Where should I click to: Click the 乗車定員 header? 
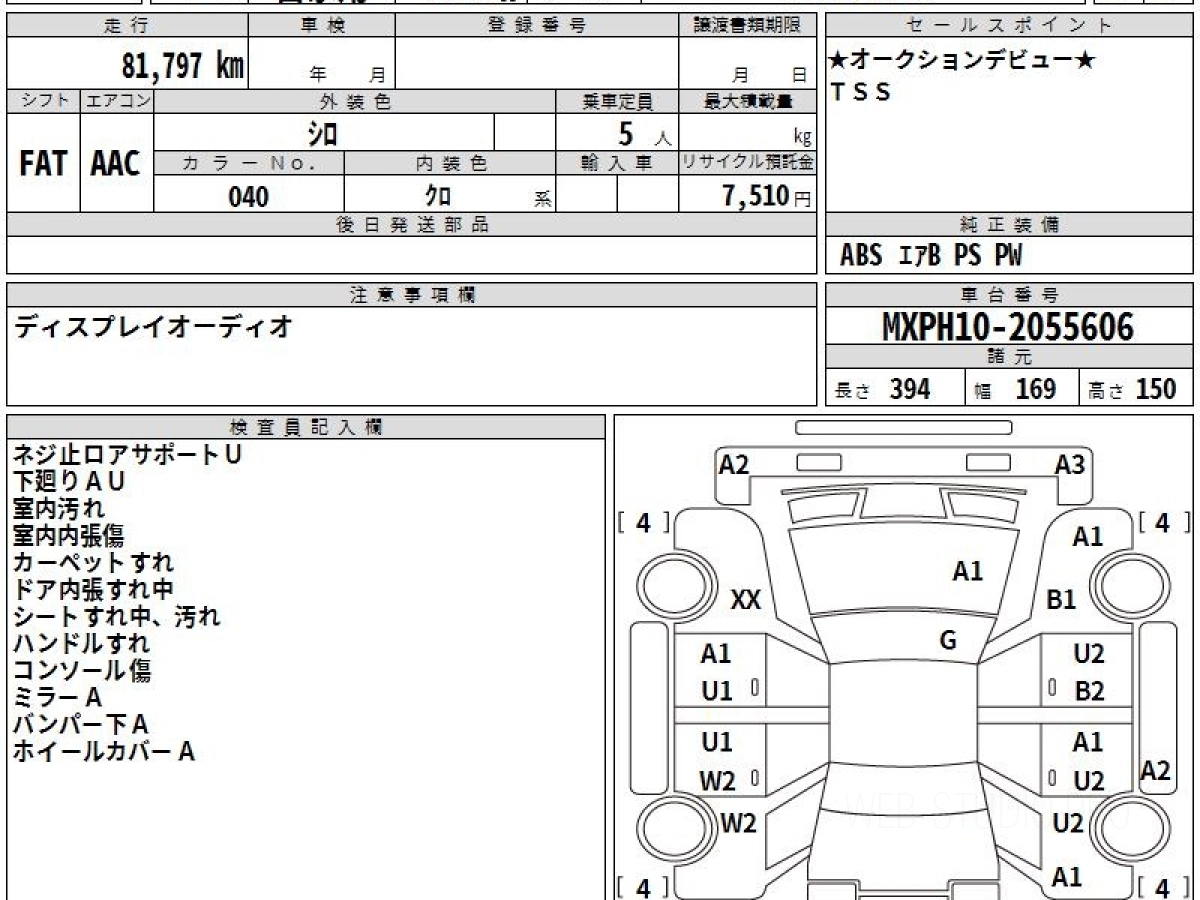click(x=617, y=101)
